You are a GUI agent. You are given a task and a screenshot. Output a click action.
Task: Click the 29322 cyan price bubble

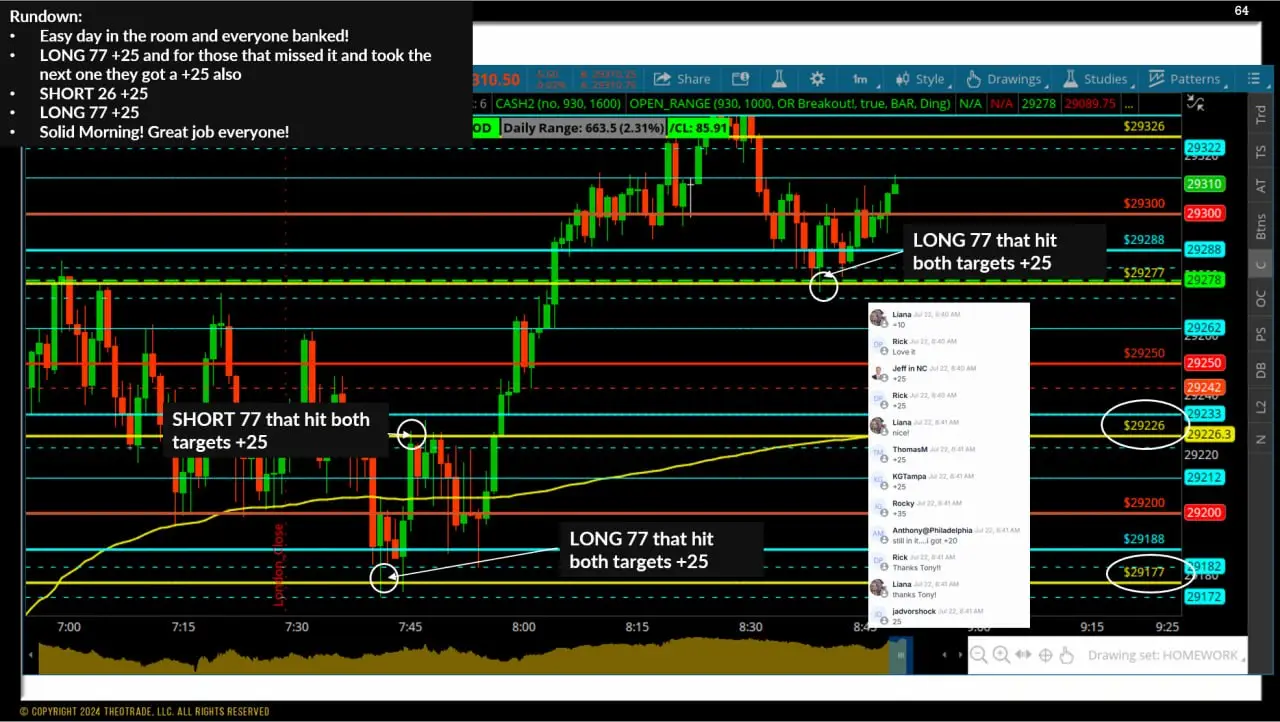pyautogui.click(x=1204, y=148)
